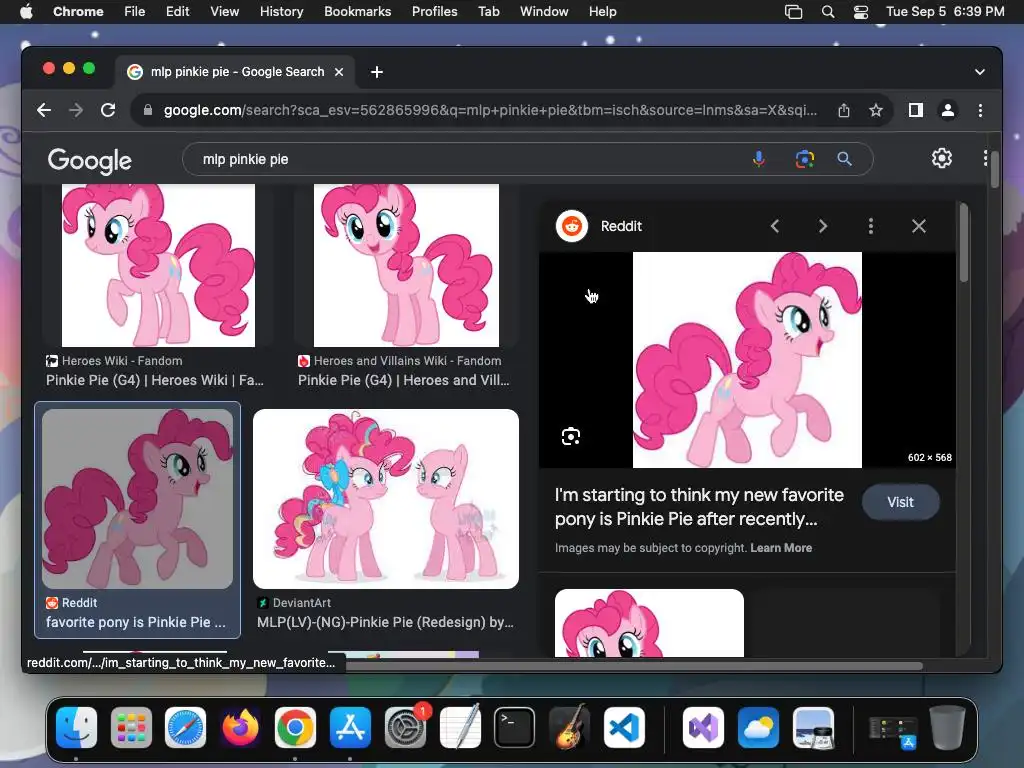Open the Chrome app menu
The height and width of the screenshot is (768, 1024).
[x=78, y=11]
